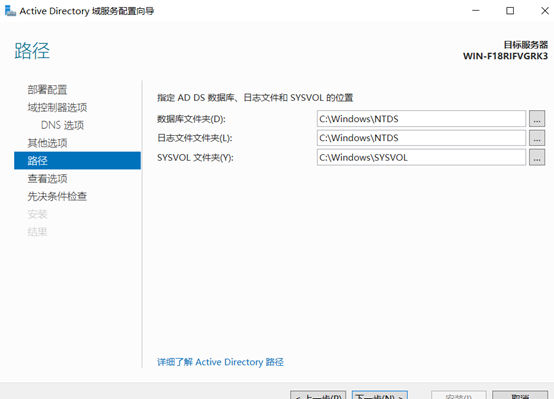Open the 先决条件检查 step

[57, 196]
